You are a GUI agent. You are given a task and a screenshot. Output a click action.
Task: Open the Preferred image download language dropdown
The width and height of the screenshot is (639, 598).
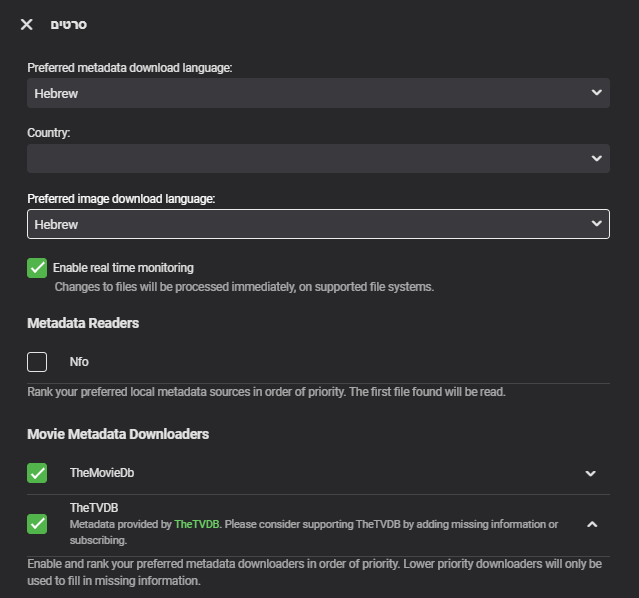click(317, 224)
